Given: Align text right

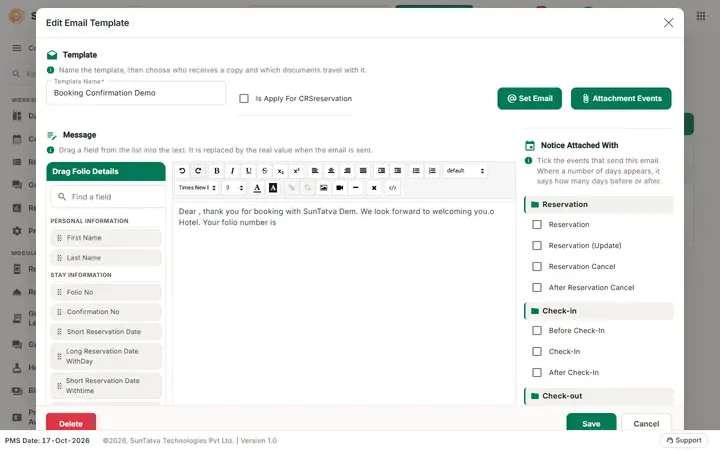Looking at the screenshot, I should 347,171.
